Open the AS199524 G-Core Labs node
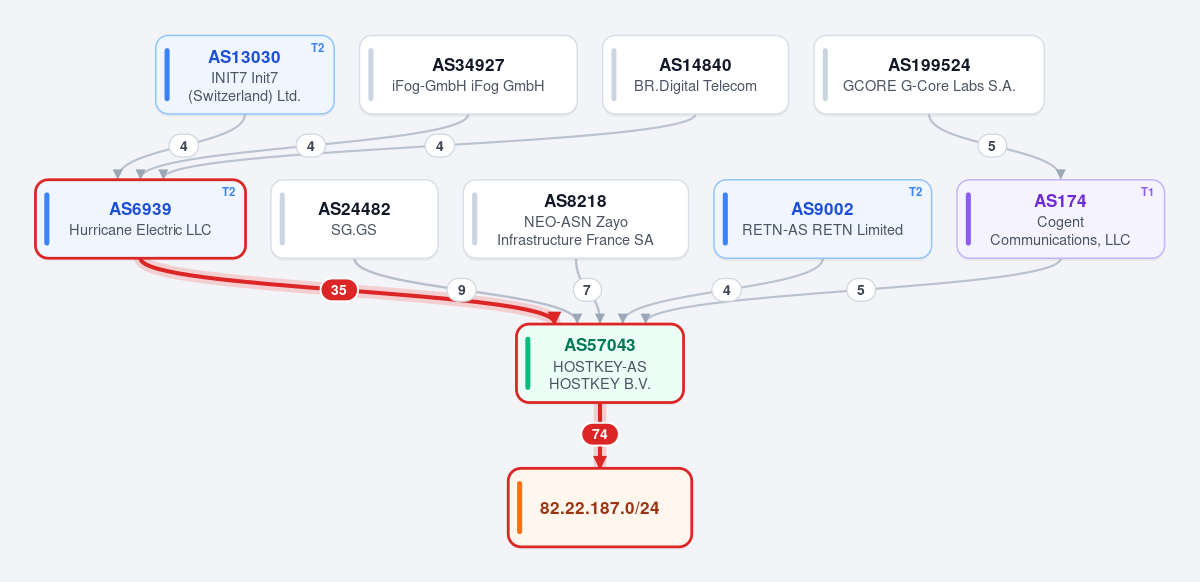 point(929,75)
